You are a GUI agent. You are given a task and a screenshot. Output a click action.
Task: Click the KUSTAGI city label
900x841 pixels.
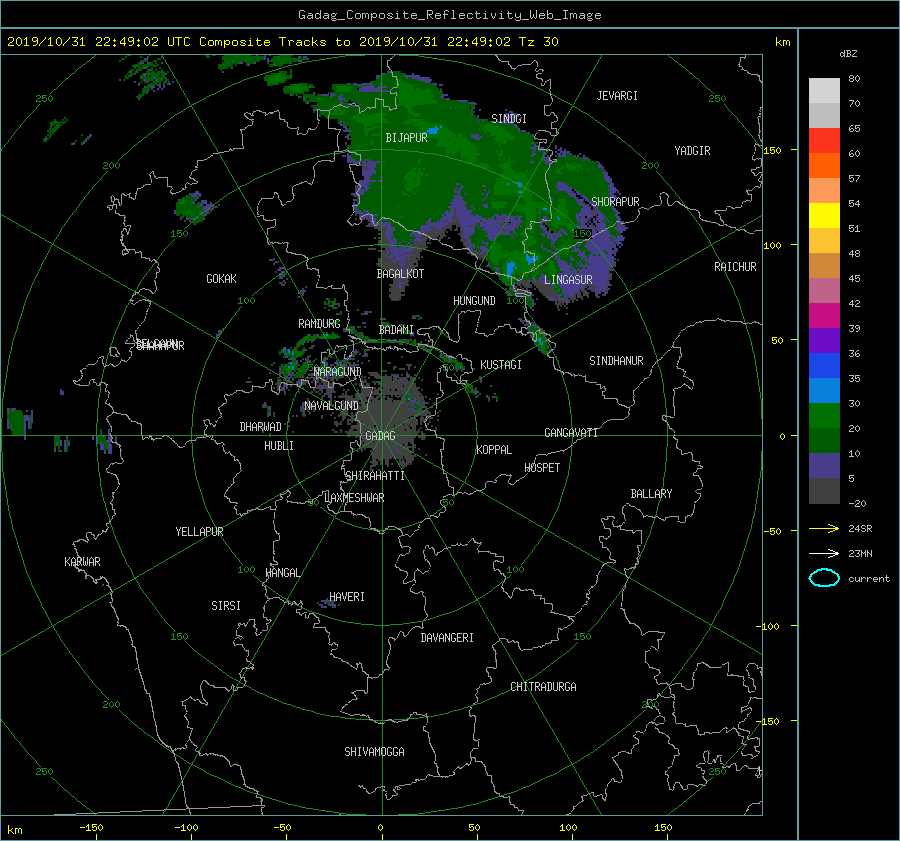(x=501, y=365)
